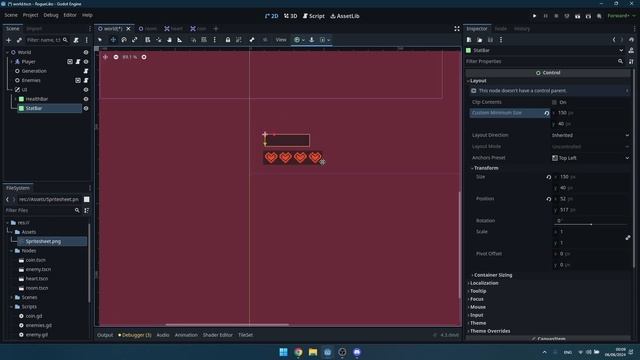Expand the Localization section

(484, 283)
